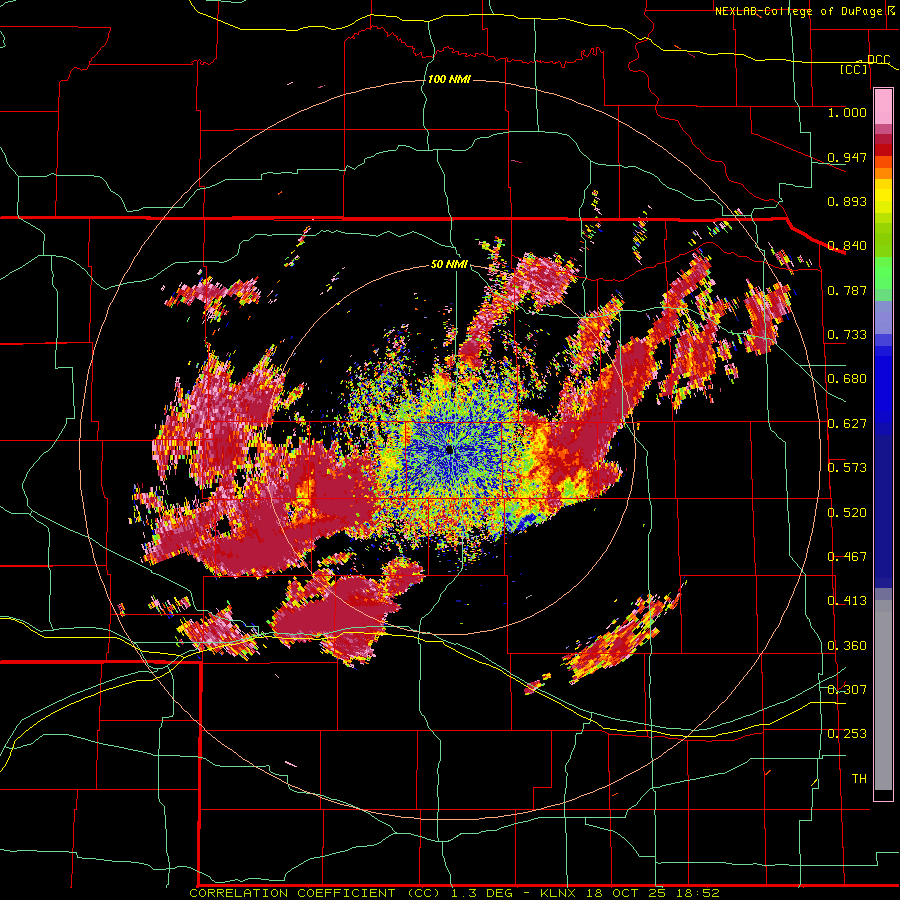Click the 0.467 legend value
Viewport: 900px width, 900px height.
tap(847, 556)
